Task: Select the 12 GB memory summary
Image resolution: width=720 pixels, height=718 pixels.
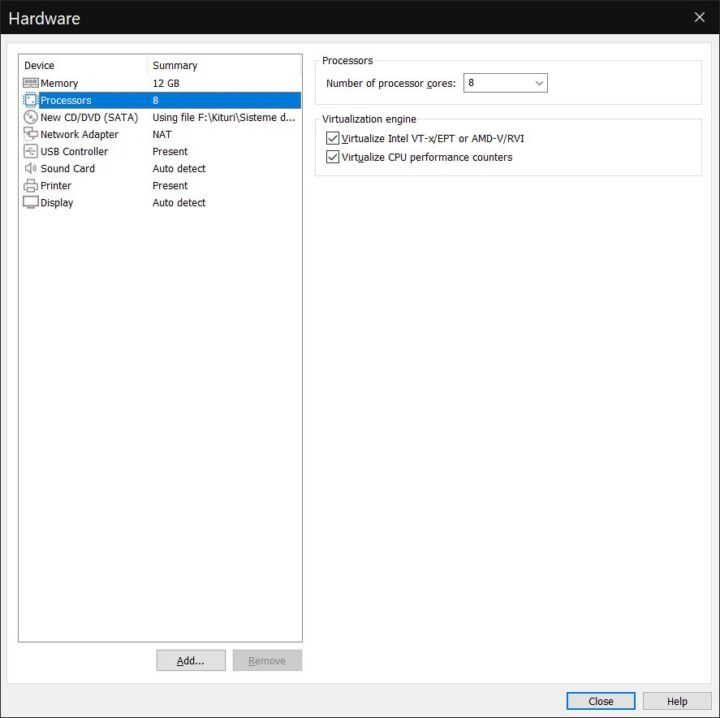Action: point(166,83)
